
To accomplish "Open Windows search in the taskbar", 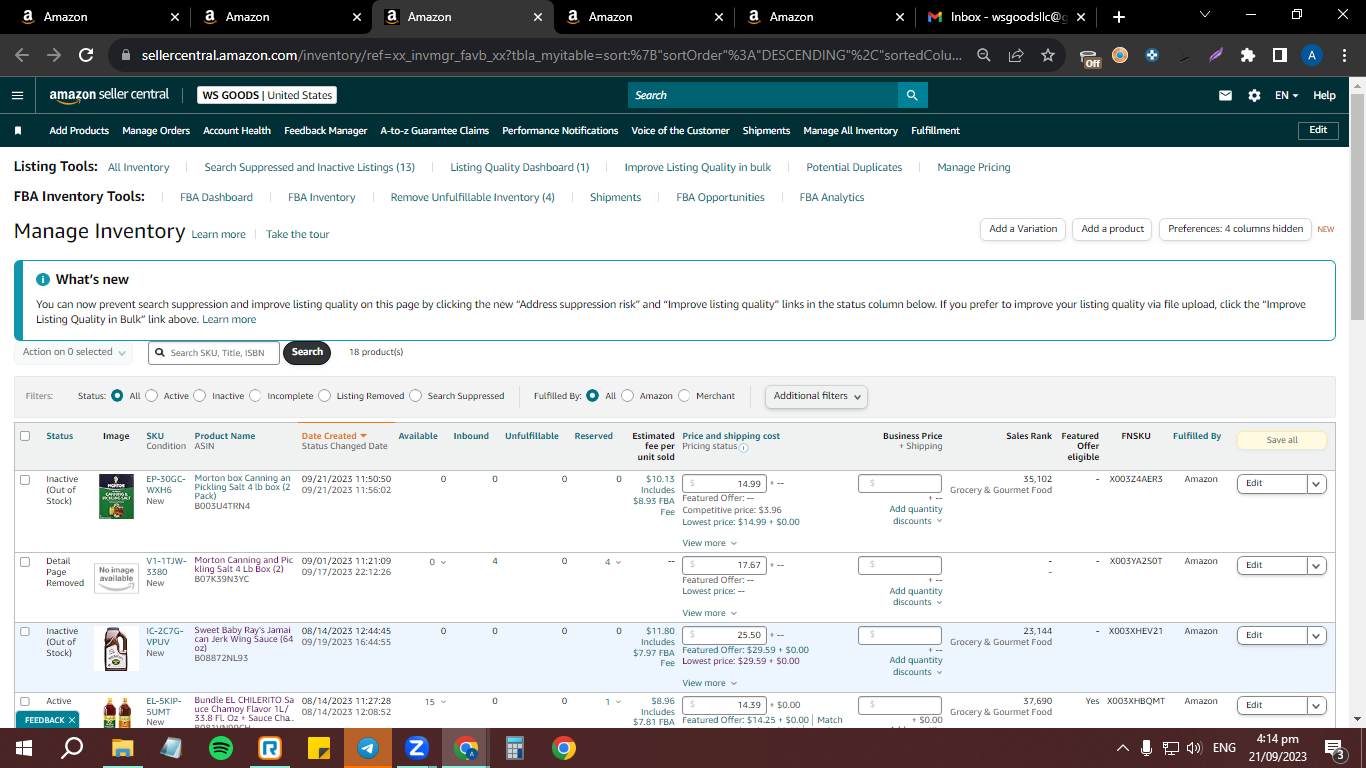I will 72,748.
